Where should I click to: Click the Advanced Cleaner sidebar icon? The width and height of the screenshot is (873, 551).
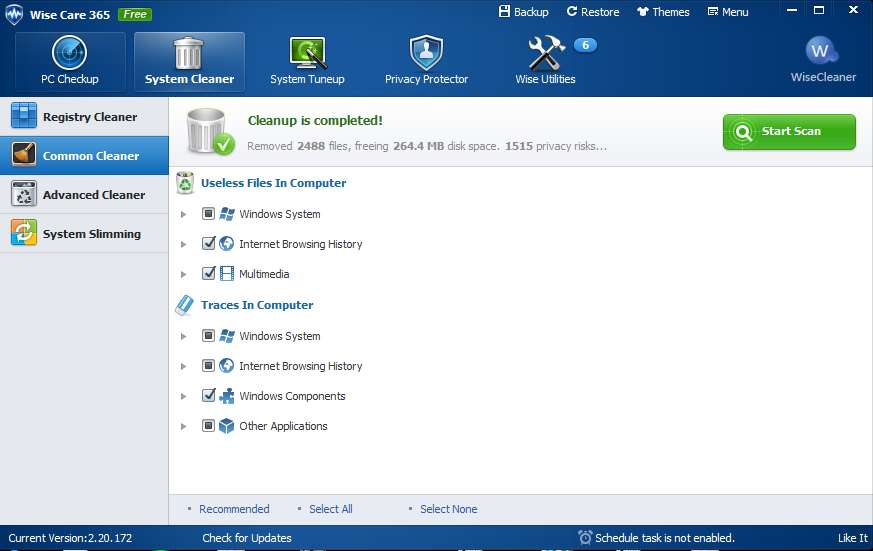(x=24, y=194)
